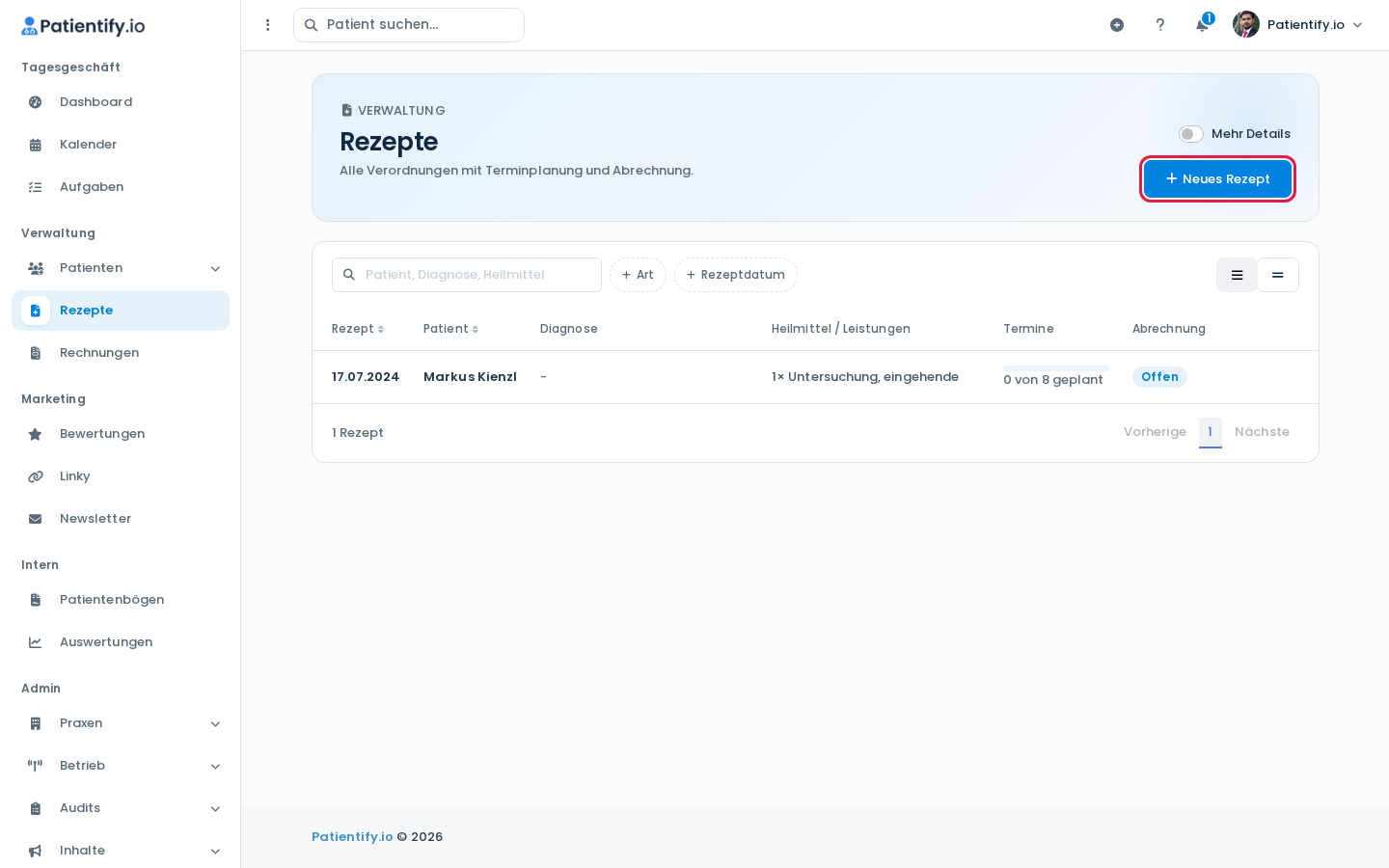Go to Dashboard in sidebar
Viewport: 1389px width, 868px height.
pyautogui.click(x=121, y=102)
